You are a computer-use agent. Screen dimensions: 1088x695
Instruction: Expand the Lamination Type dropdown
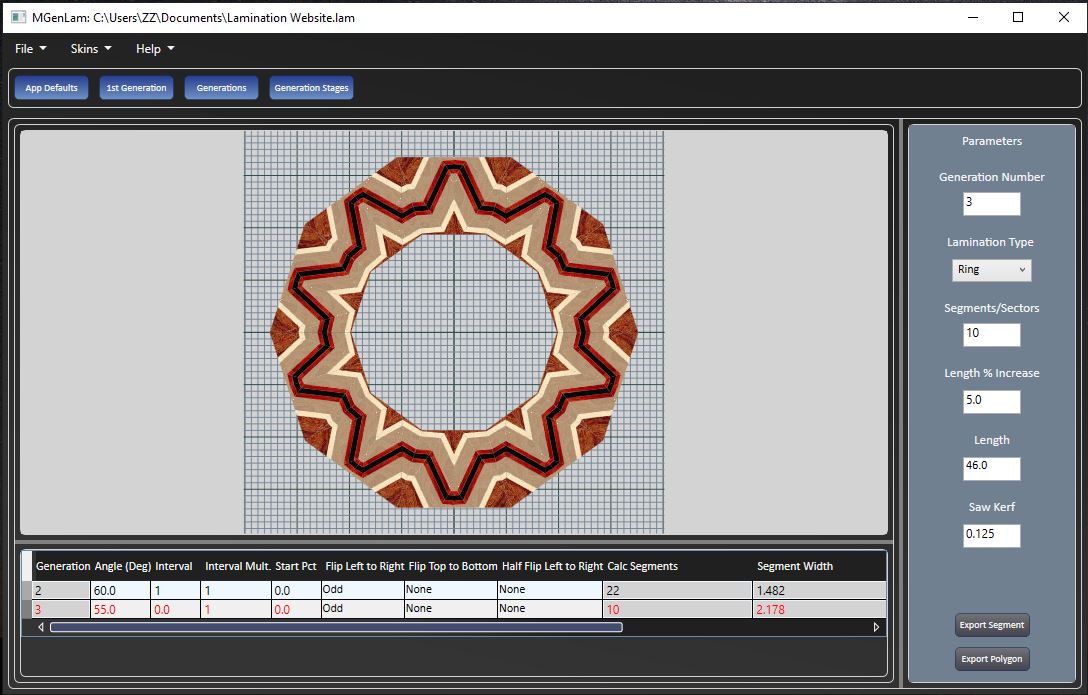click(991, 270)
